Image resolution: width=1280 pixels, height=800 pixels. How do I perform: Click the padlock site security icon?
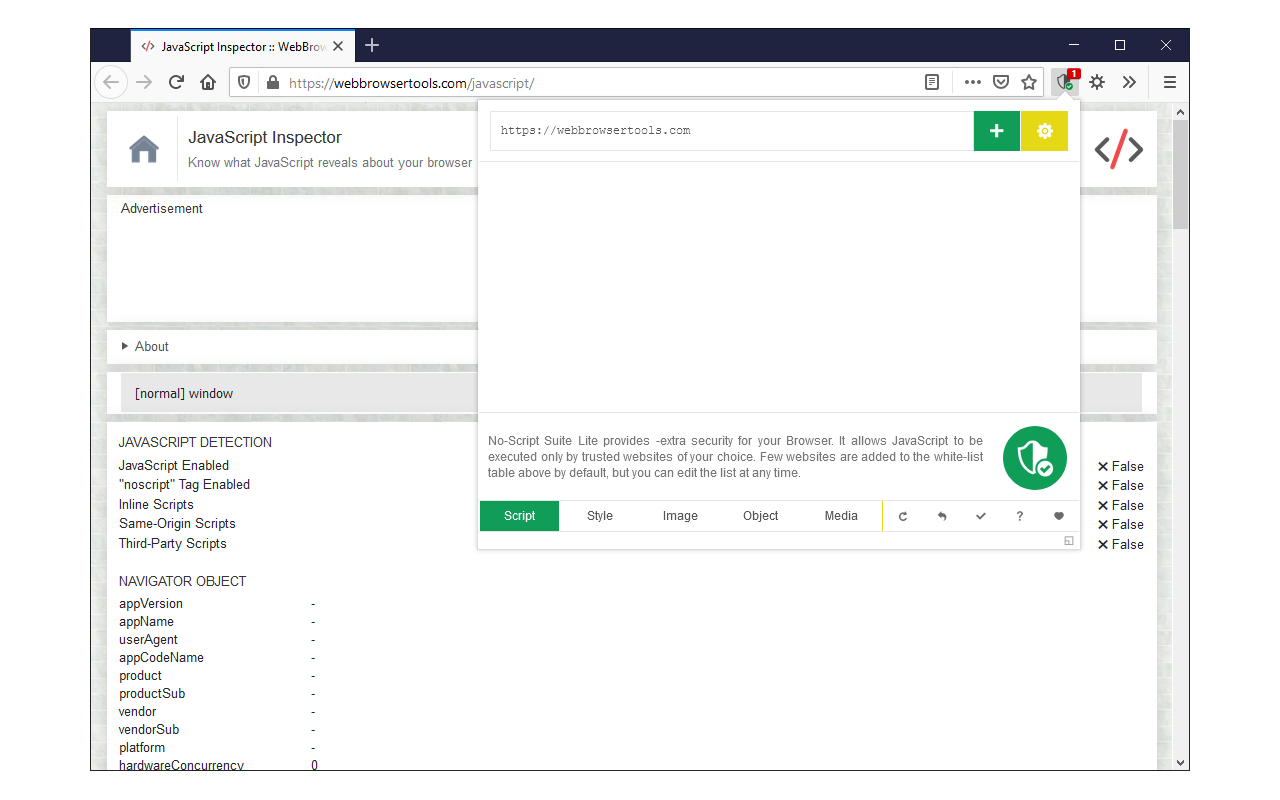click(272, 83)
